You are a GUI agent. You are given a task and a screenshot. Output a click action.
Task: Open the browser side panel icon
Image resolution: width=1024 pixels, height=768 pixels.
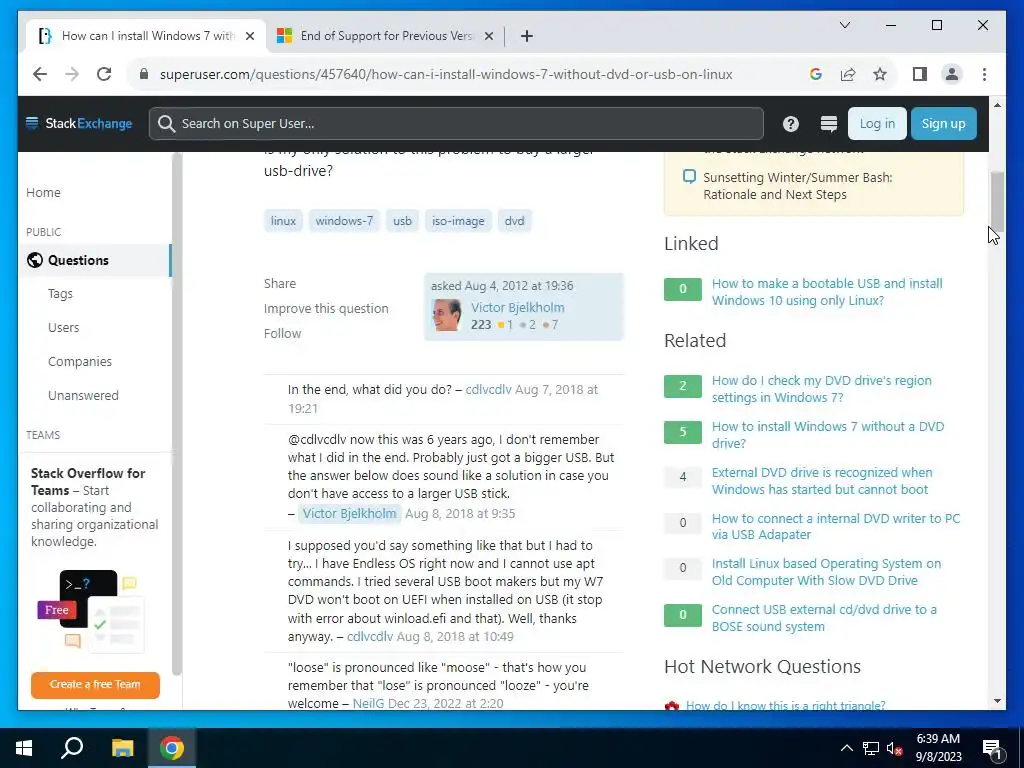click(920, 74)
